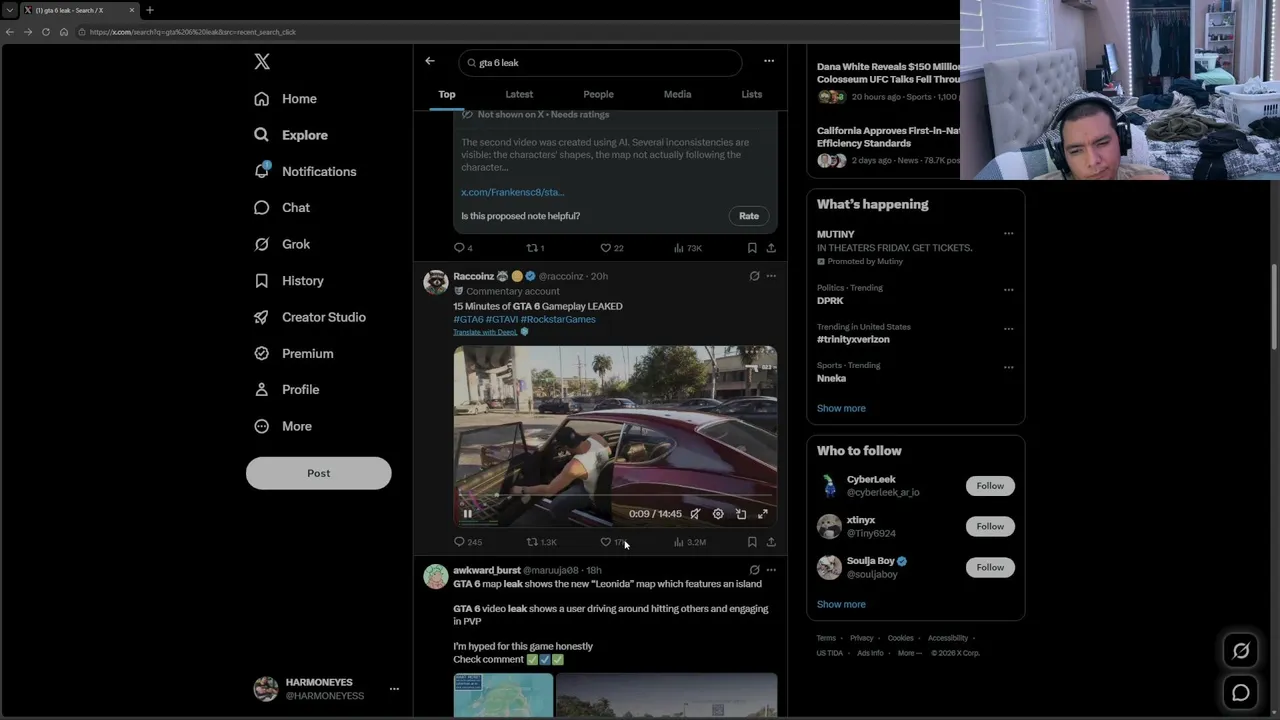Open Explore in the sidebar
1280x720 pixels.
[x=291, y=135]
